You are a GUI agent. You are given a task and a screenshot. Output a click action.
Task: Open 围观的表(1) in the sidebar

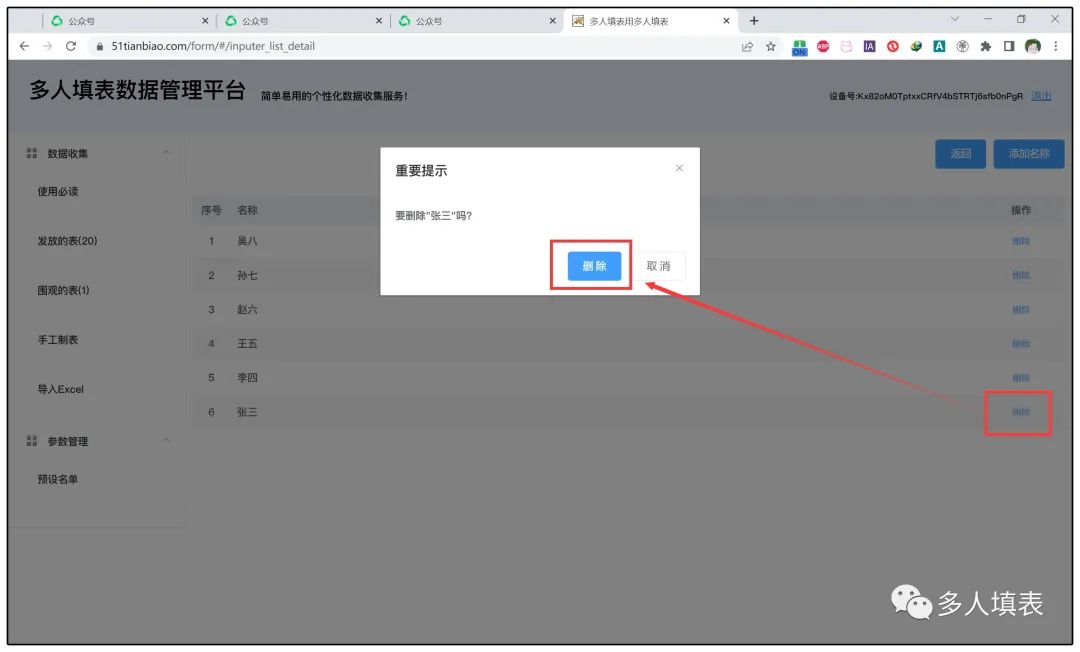click(63, 291)
